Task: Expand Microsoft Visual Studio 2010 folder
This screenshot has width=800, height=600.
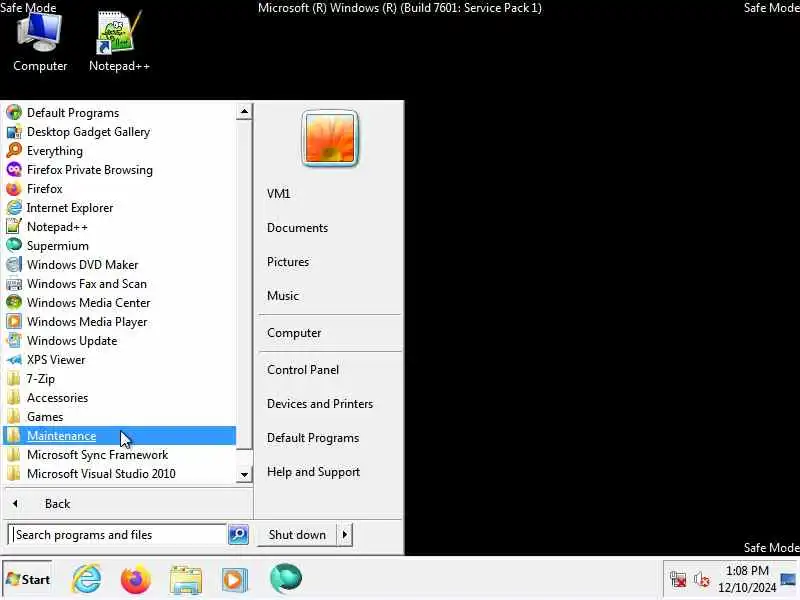Action: pyautogui.click(x=119, y=473)
